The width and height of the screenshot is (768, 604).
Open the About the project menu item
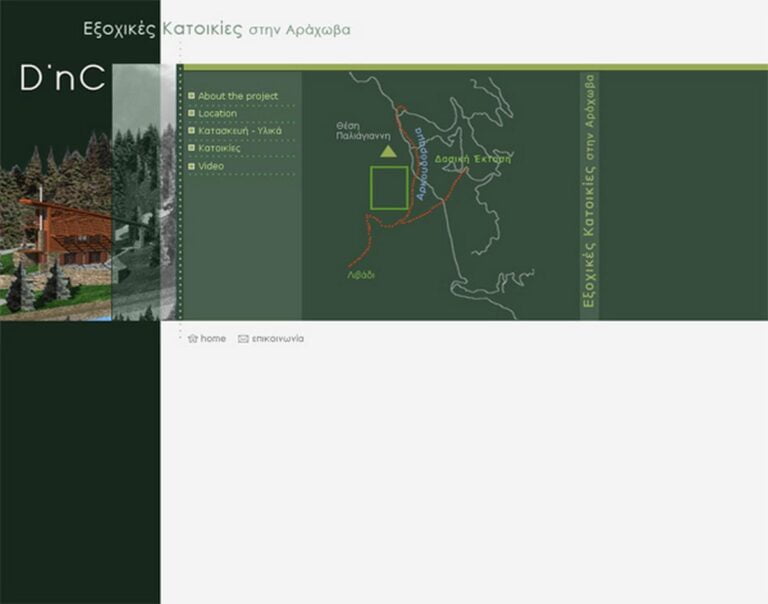tap(238, 96)
